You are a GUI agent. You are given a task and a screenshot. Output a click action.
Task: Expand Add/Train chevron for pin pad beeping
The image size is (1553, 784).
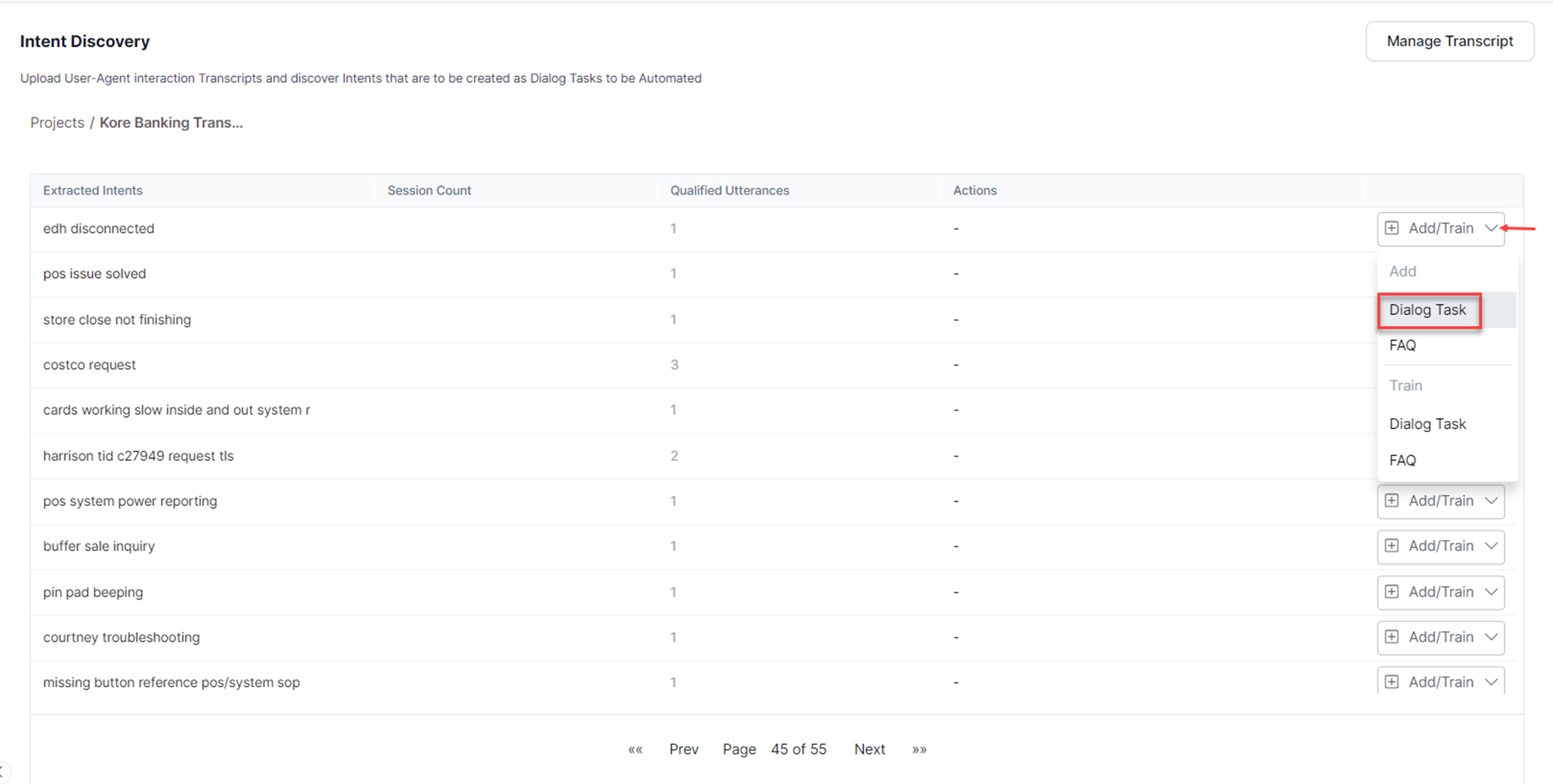[x=1491, y=591]
